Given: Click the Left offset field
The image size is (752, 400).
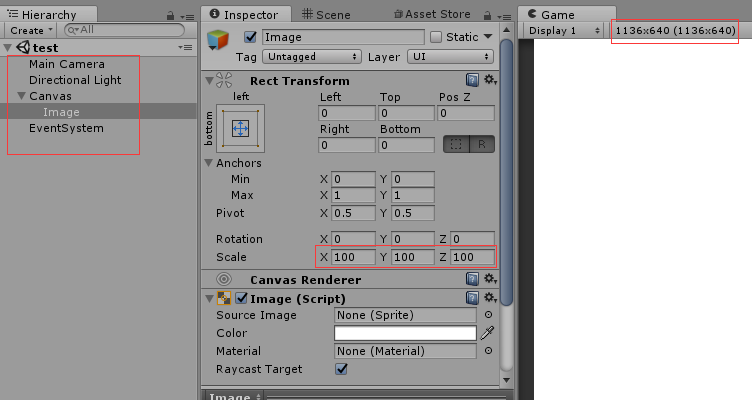Looking at the screenshot, I should (x=347, y=113).
